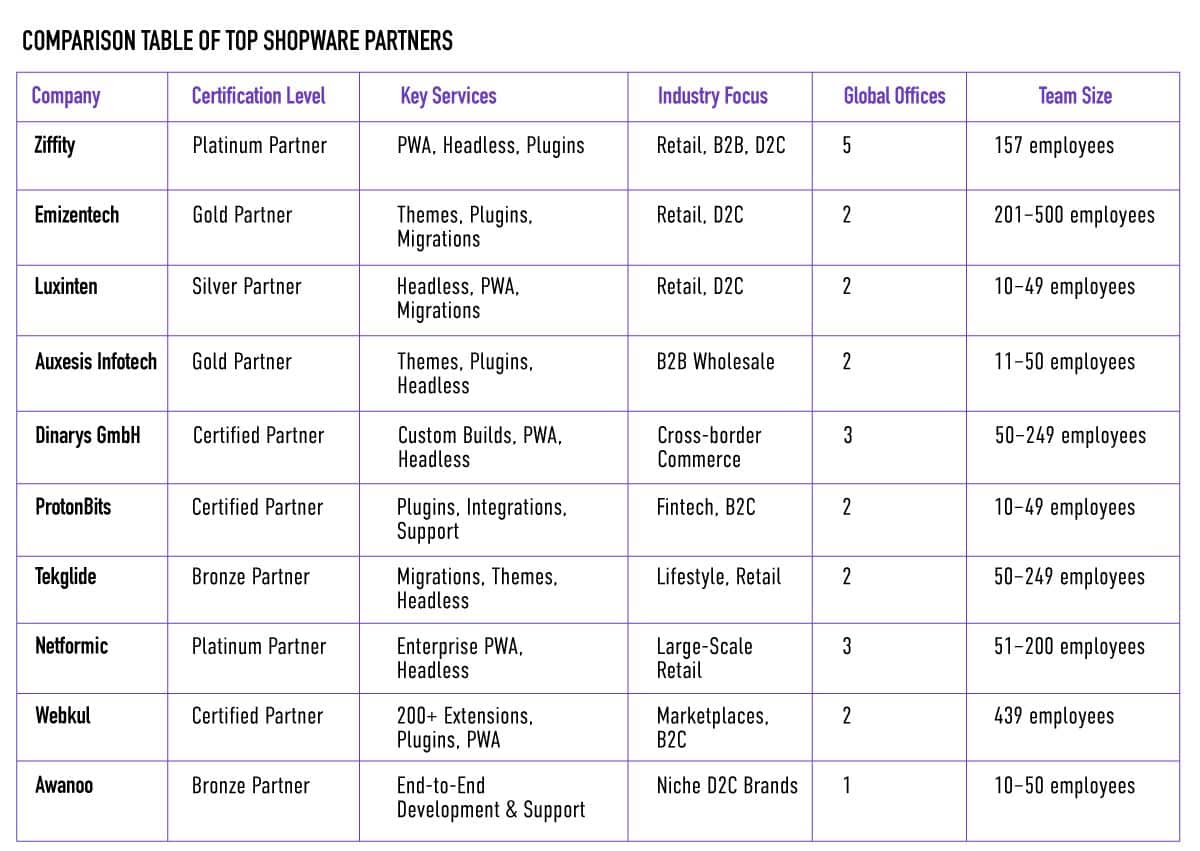Select the Key Services header cell
The width and height of the screenshot is (1200, 851).
448,96
